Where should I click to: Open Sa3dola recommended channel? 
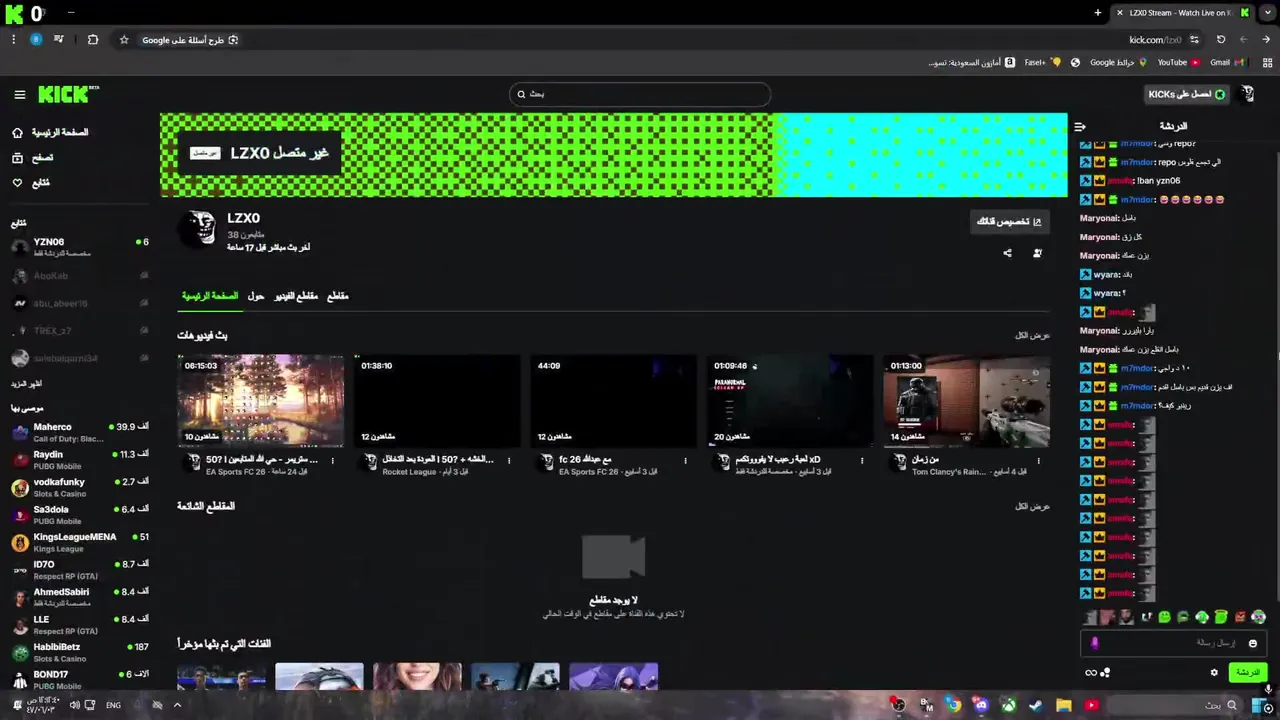tap(80, 515)
